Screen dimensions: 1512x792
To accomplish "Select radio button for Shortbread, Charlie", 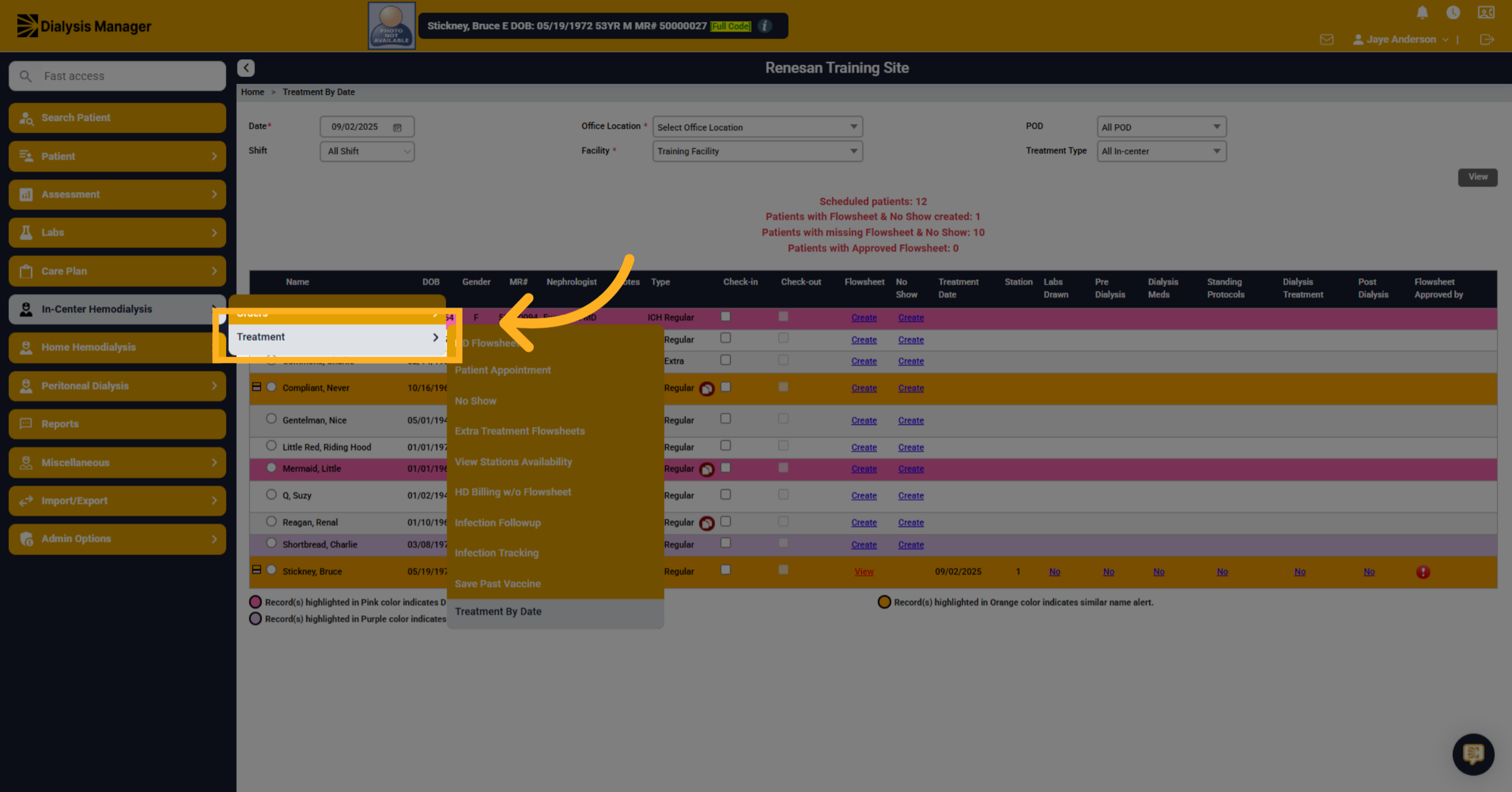I will point(272,542).
